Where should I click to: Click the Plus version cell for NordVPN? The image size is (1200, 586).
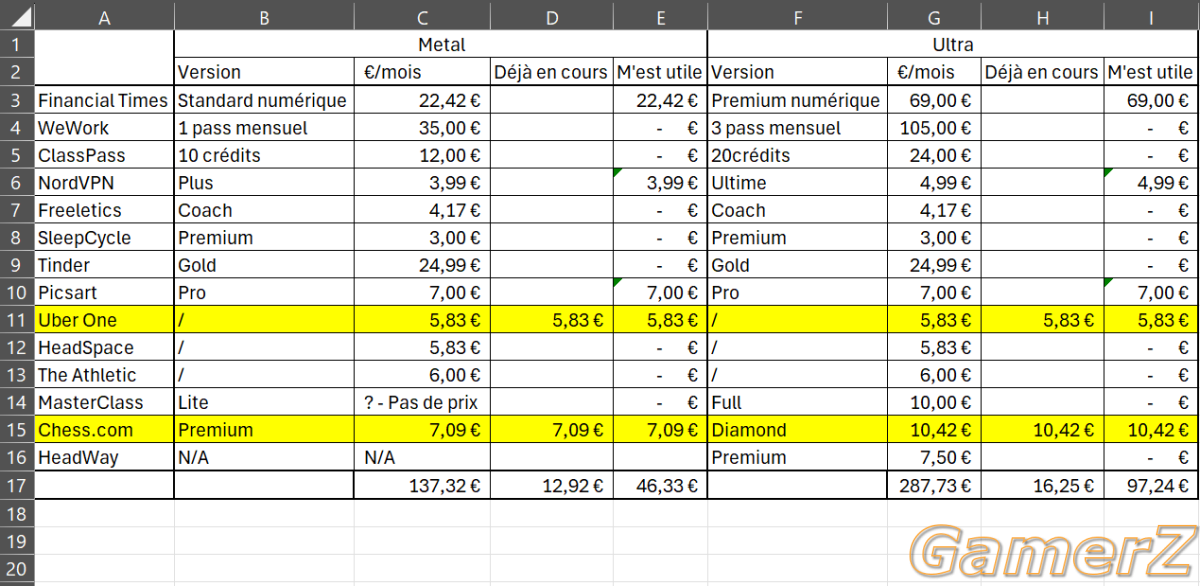[264, 183]
